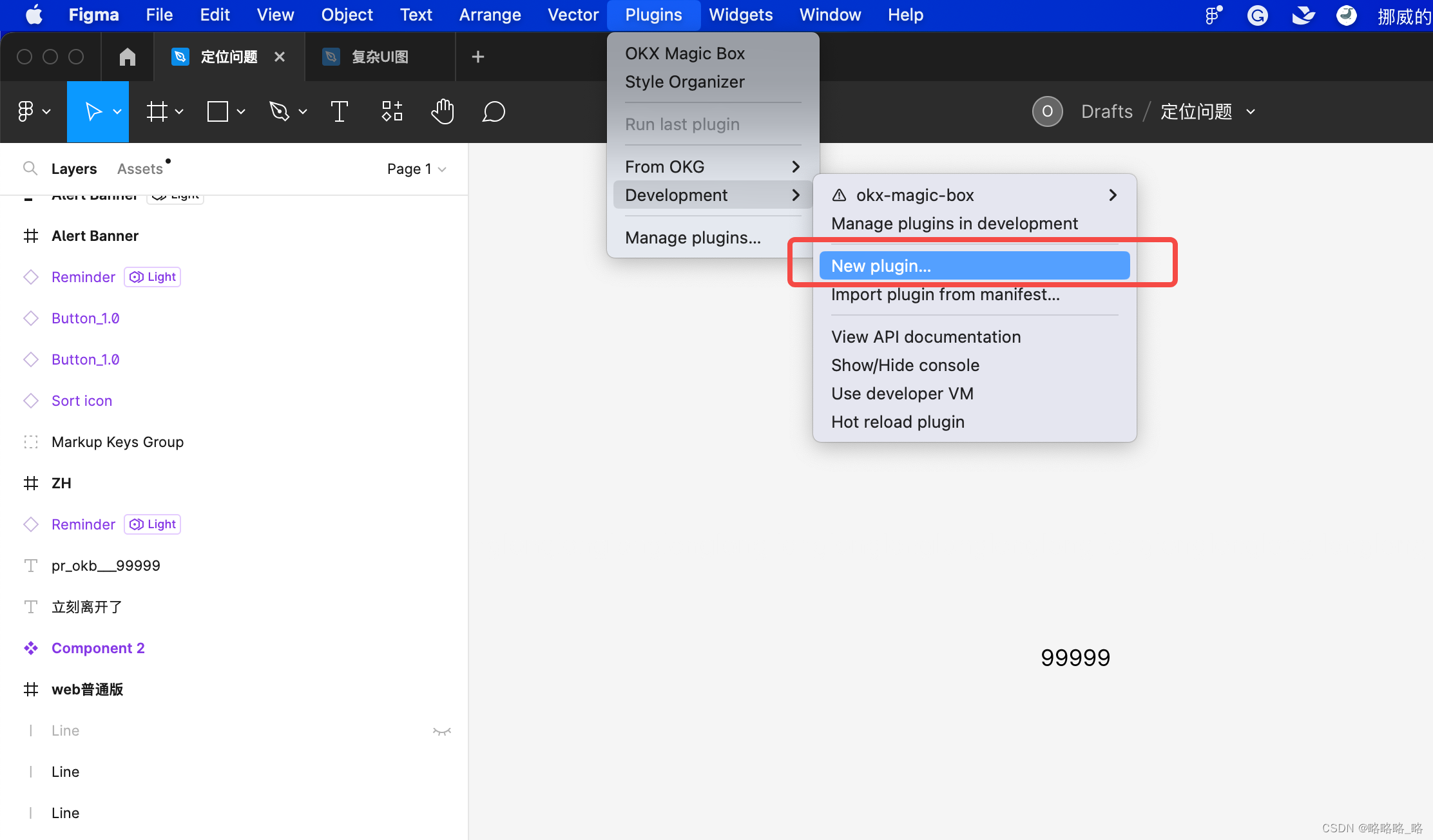Expand the Move tool options chevron

[117, 111]
